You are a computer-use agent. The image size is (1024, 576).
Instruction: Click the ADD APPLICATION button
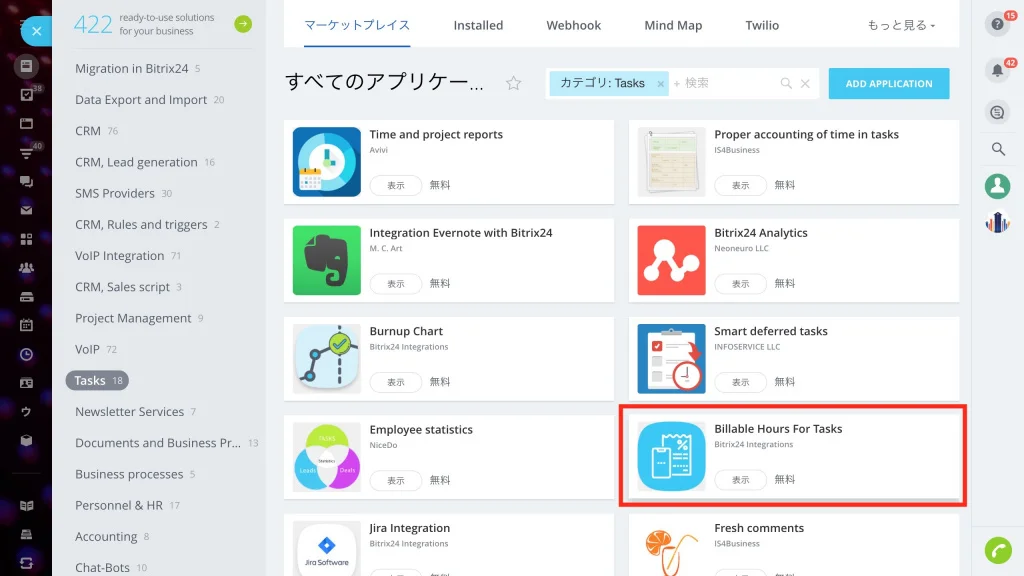point(889,84)
